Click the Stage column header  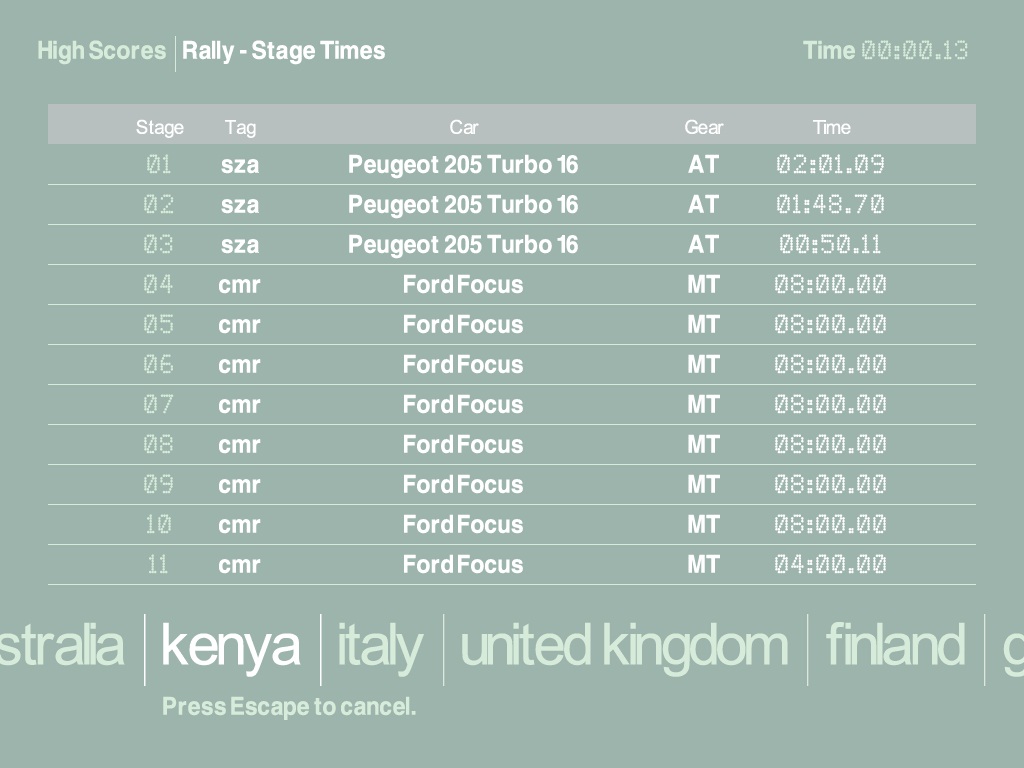160,127
